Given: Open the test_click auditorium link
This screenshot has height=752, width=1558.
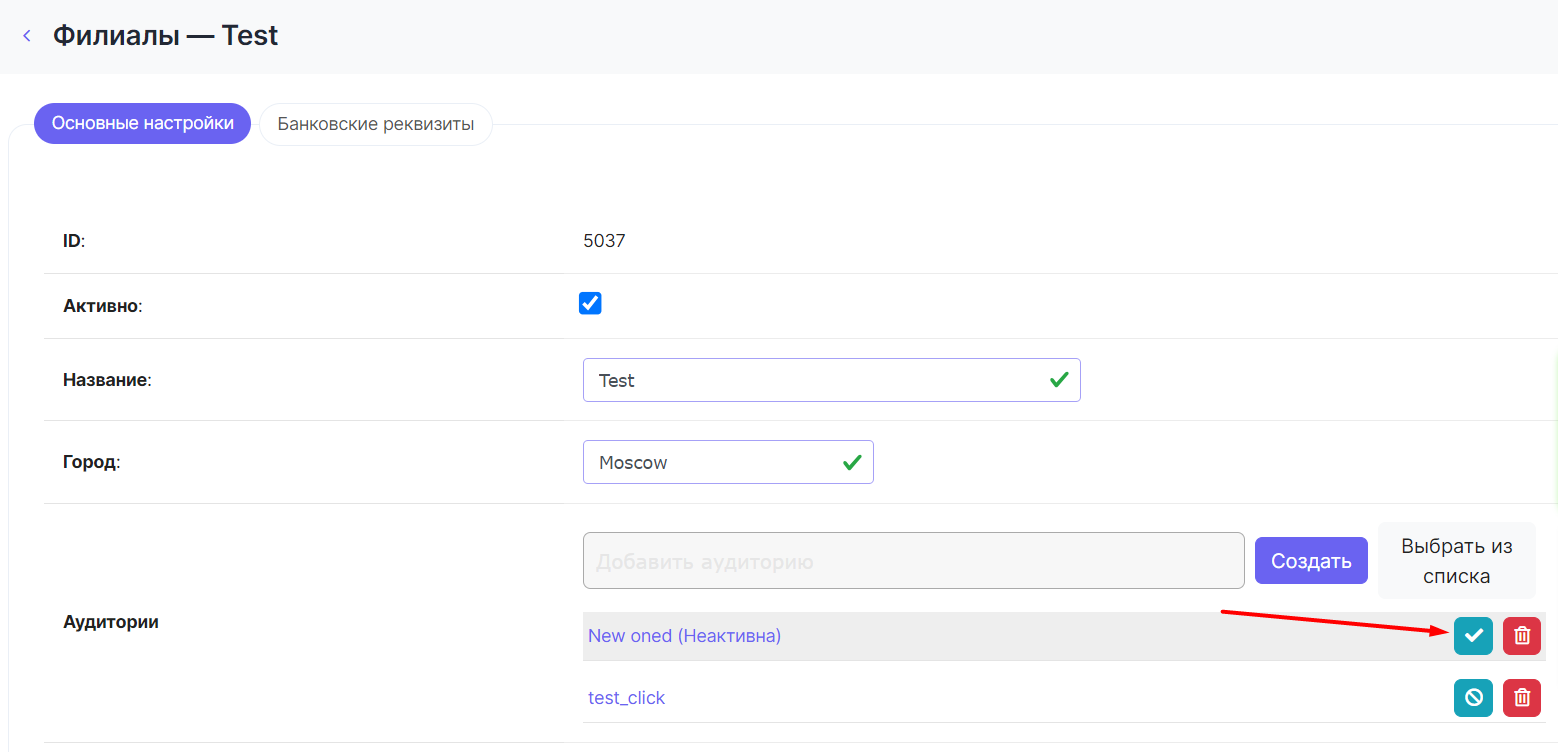Looking at the screenshot, I should click(x=626, y=698).
